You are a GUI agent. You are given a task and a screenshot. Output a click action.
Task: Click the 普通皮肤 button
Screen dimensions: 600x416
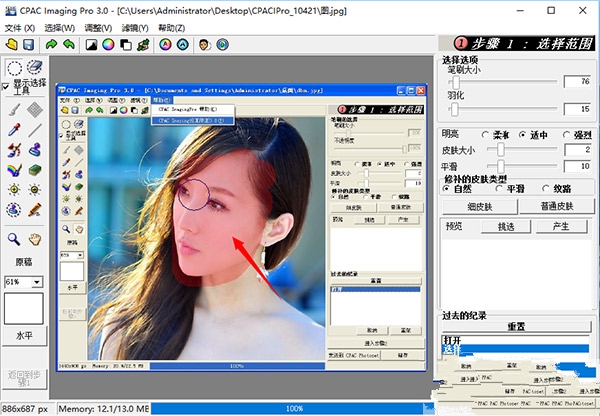pos(557,207)
